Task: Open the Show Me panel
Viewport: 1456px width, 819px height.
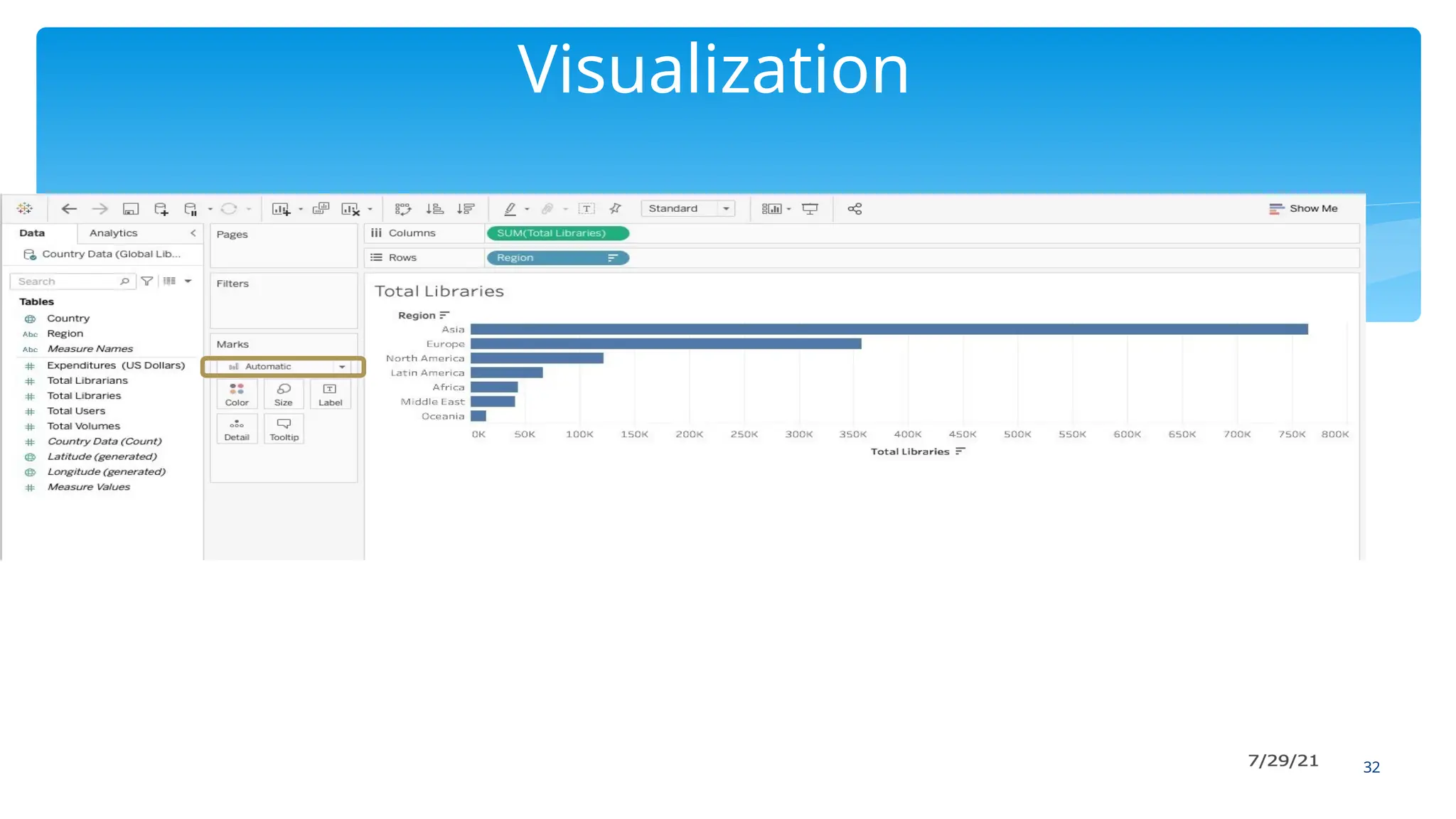Action: point(1303,208)
